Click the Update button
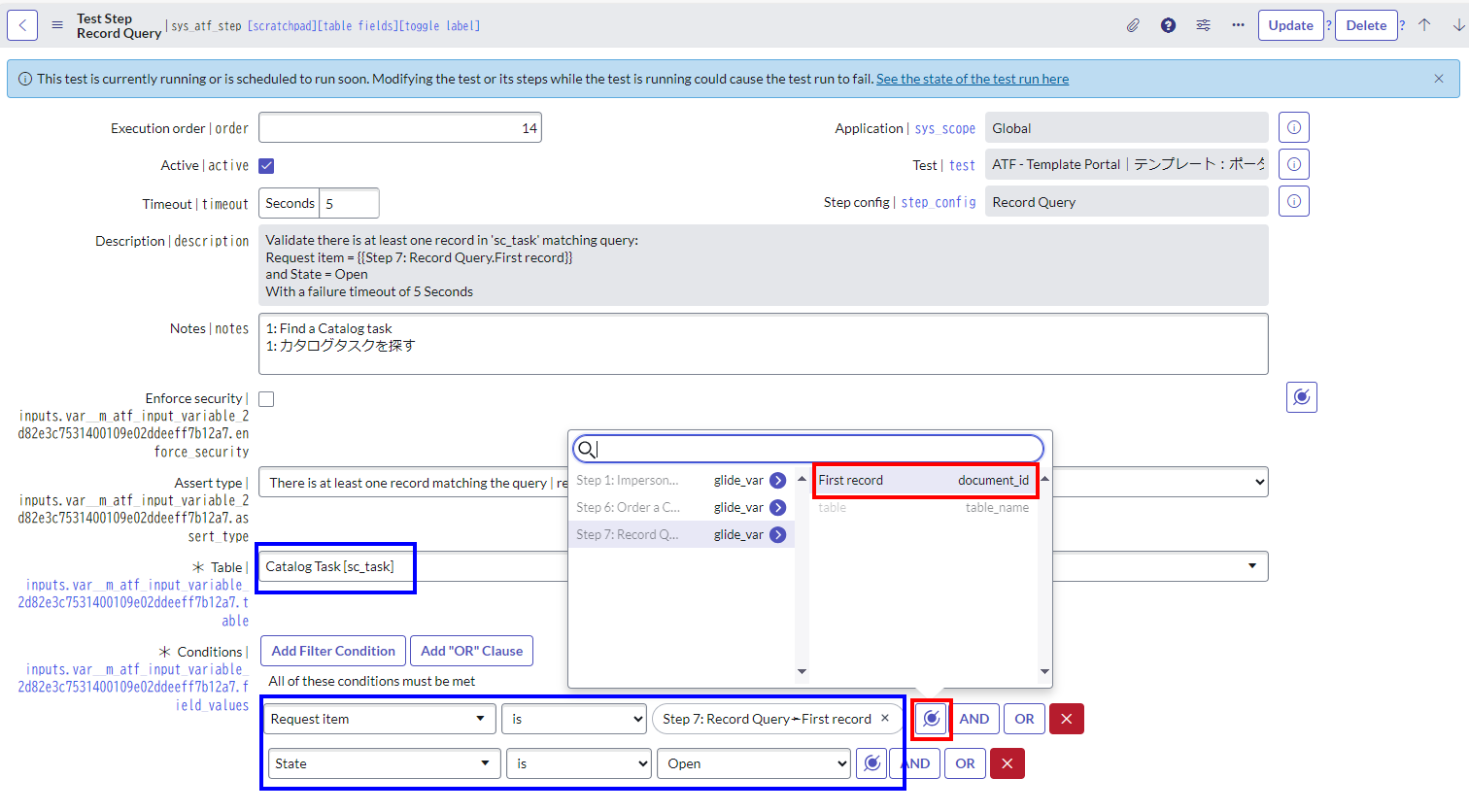 1291,24
